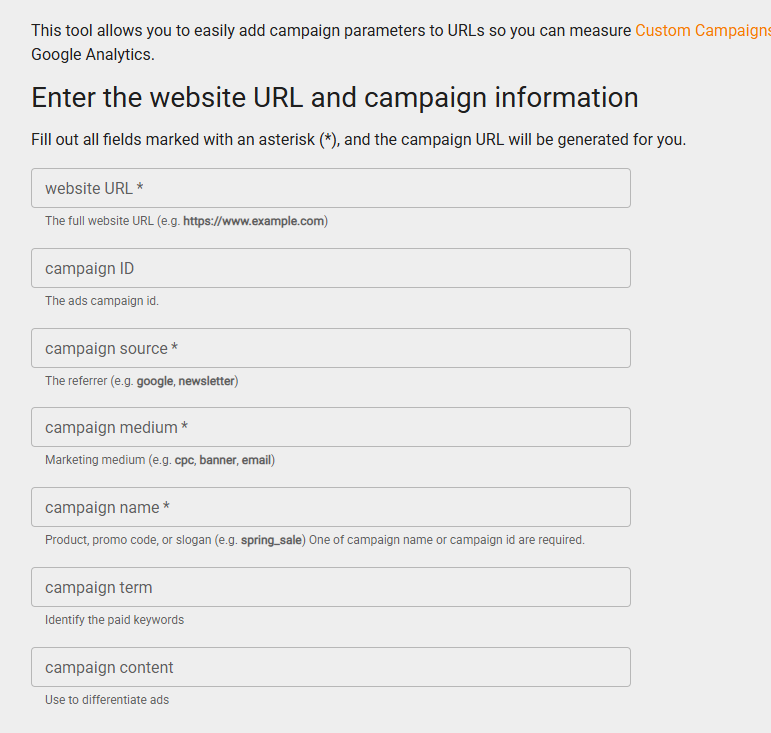Select the campaign source input box
The image size is (771, 733).
[x=330, y=348]
